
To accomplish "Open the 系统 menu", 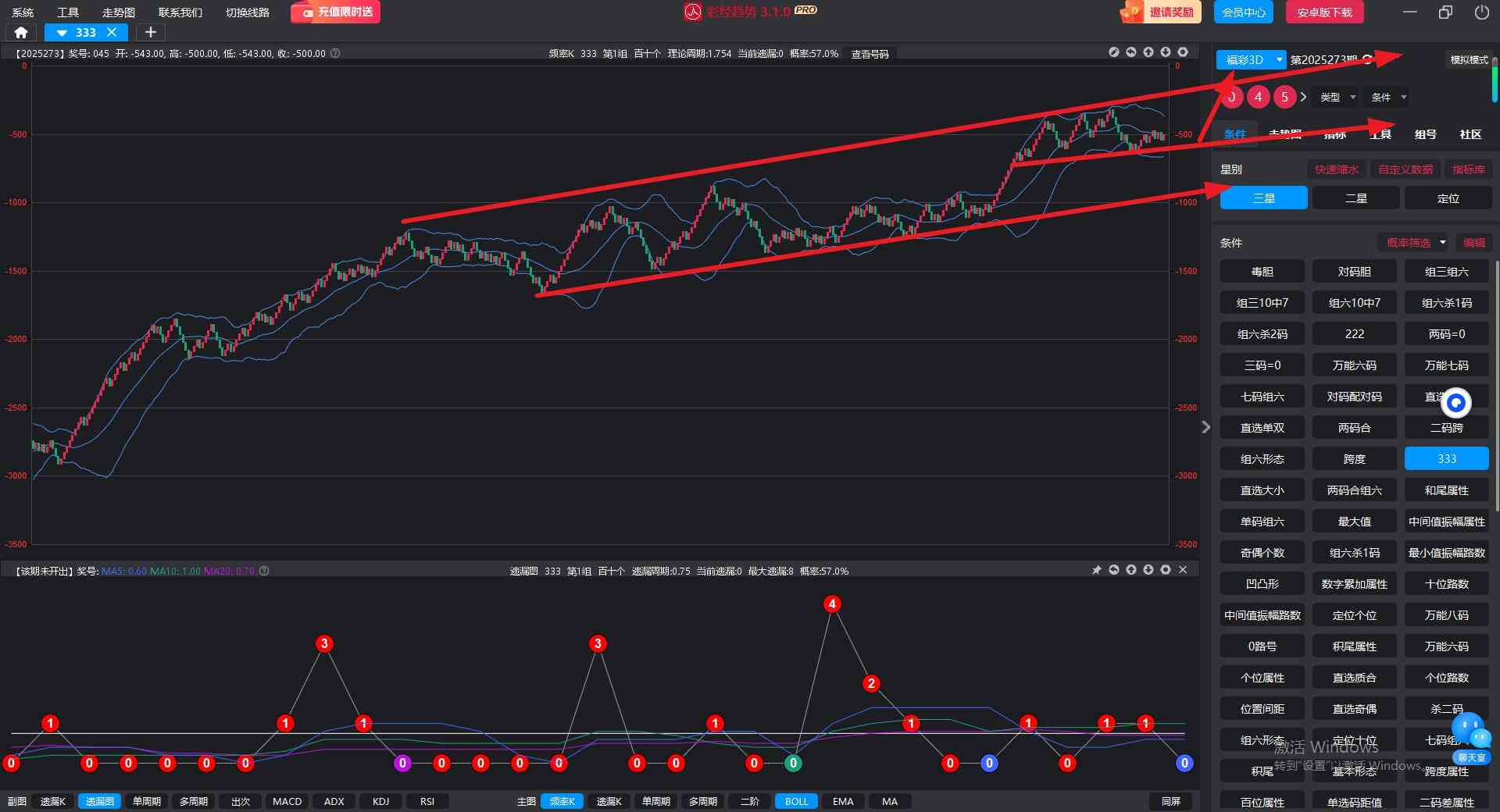I will pyautogui.click(x=23, y=12).
